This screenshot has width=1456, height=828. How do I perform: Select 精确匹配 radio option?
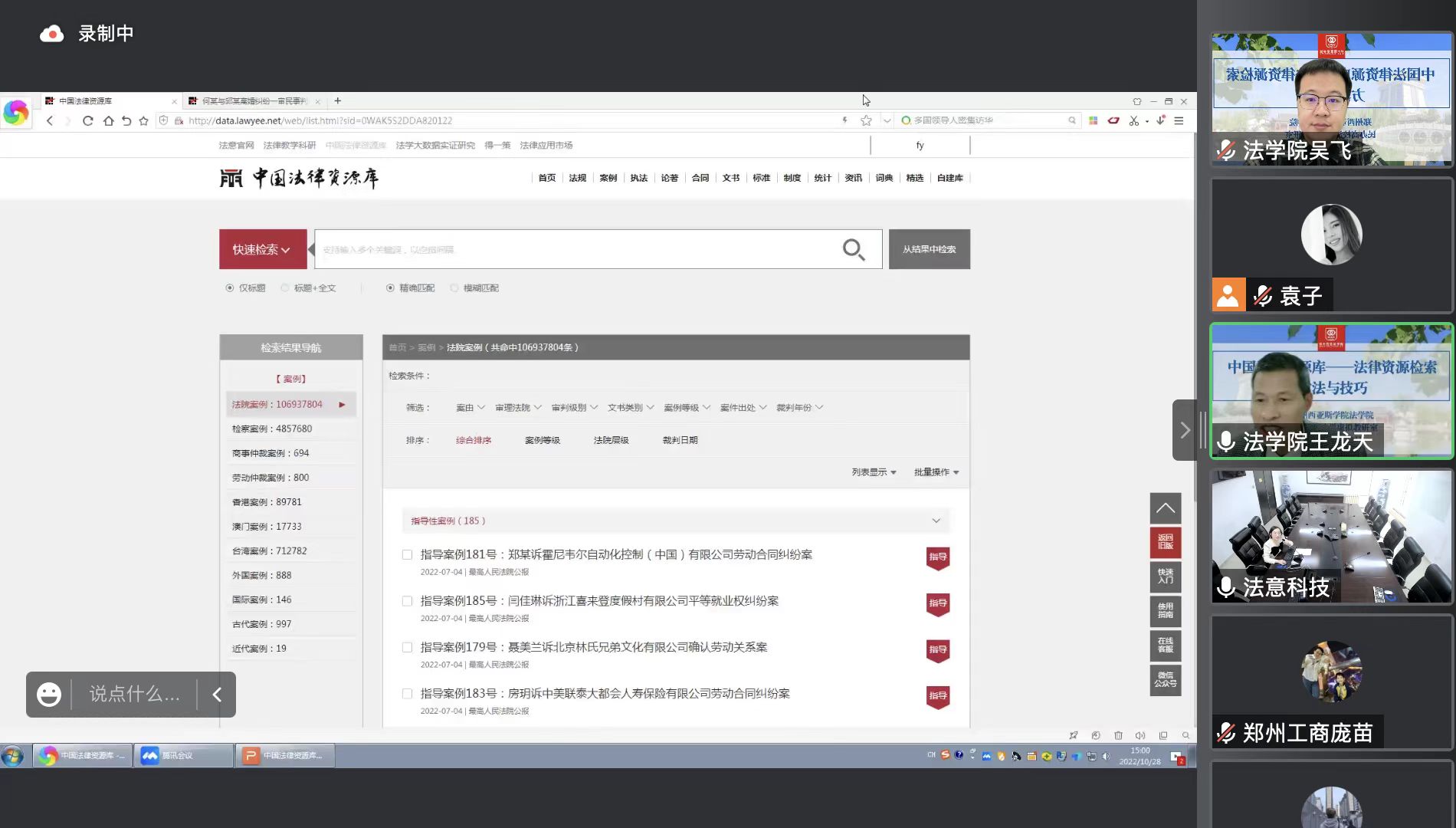coord(390,288)
